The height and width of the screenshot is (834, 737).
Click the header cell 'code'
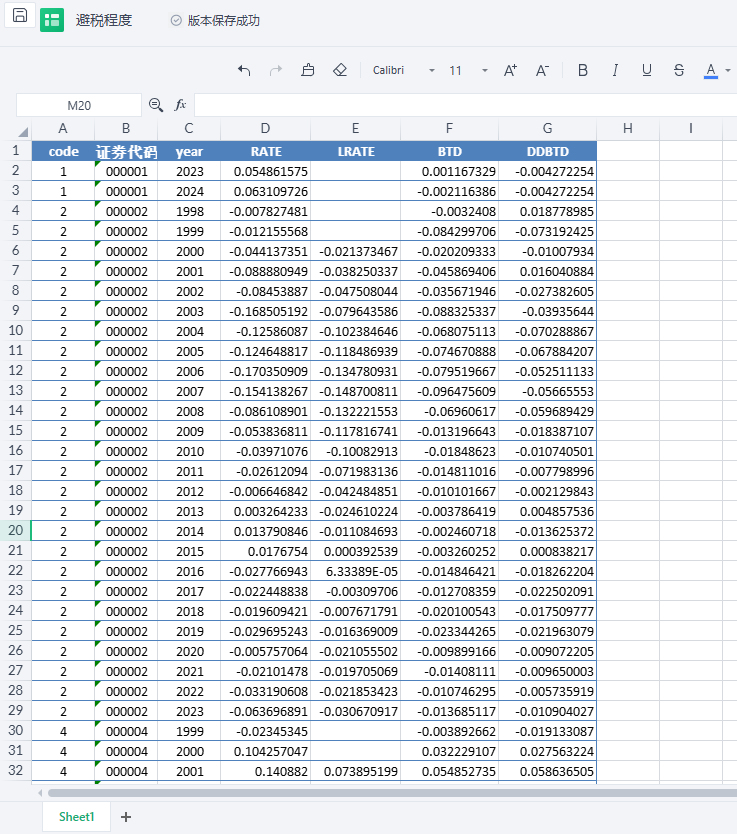63,152
